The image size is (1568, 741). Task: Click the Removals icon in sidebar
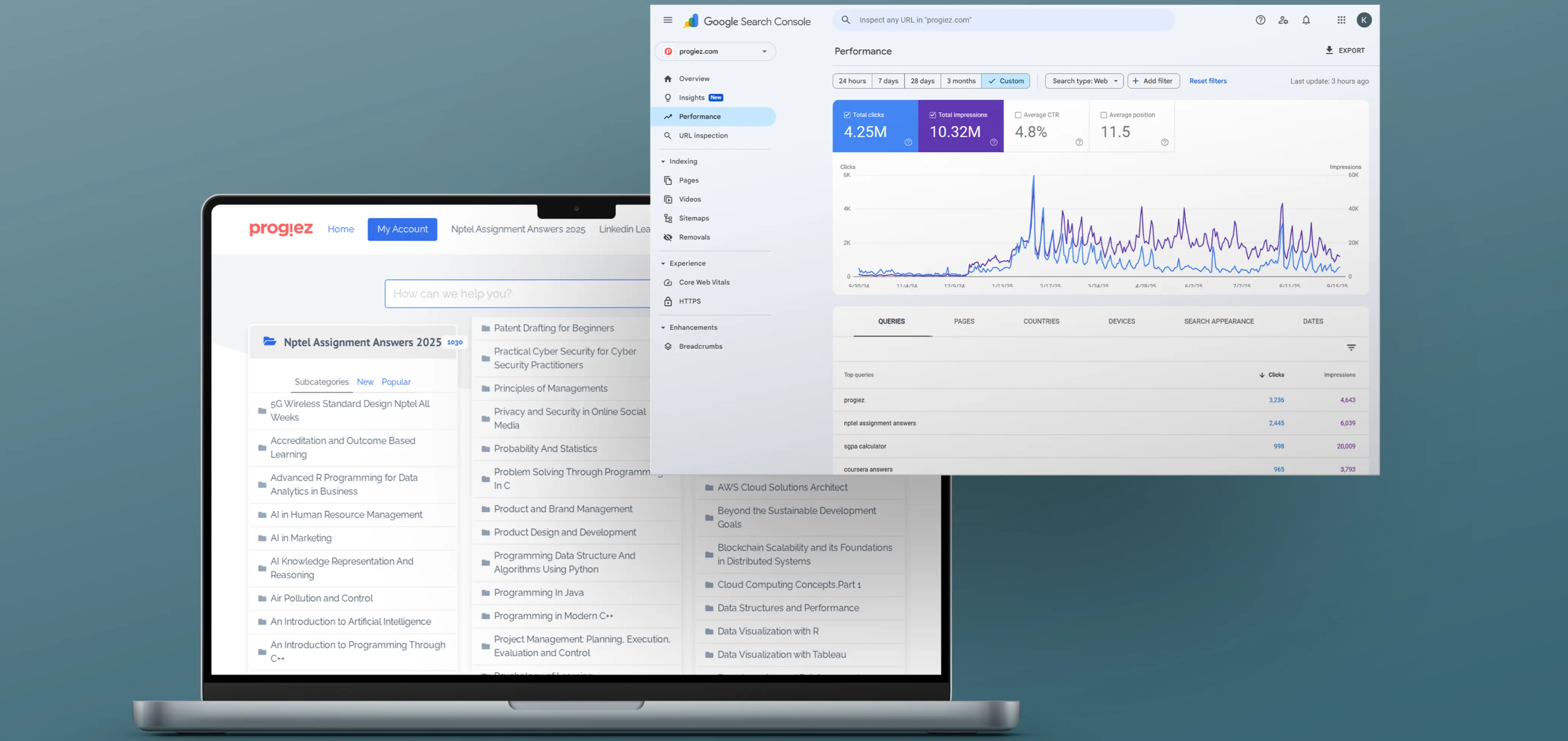668,237
